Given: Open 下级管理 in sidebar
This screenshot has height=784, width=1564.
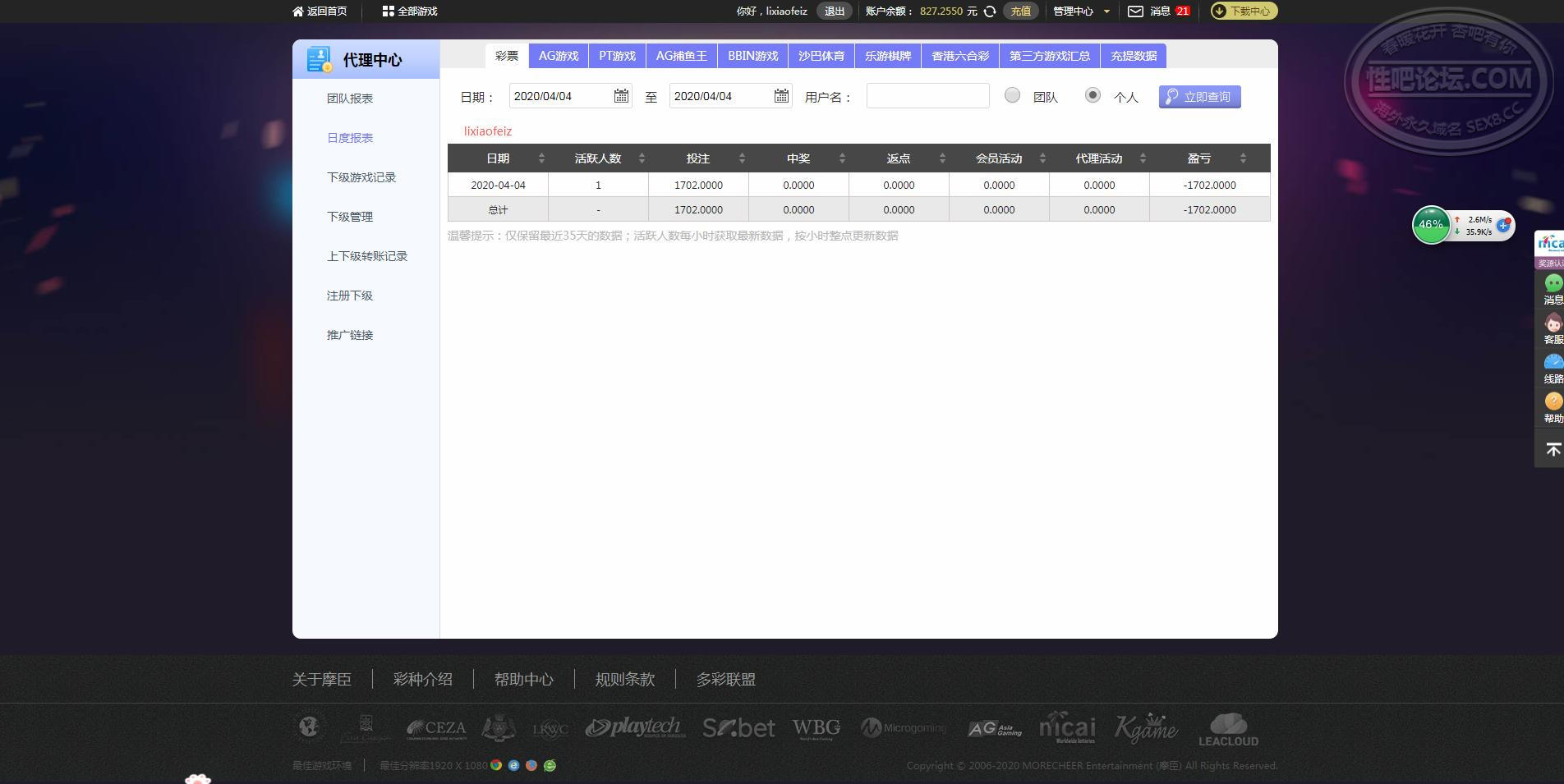Looking at the screenshot, I should coord(350,217).
